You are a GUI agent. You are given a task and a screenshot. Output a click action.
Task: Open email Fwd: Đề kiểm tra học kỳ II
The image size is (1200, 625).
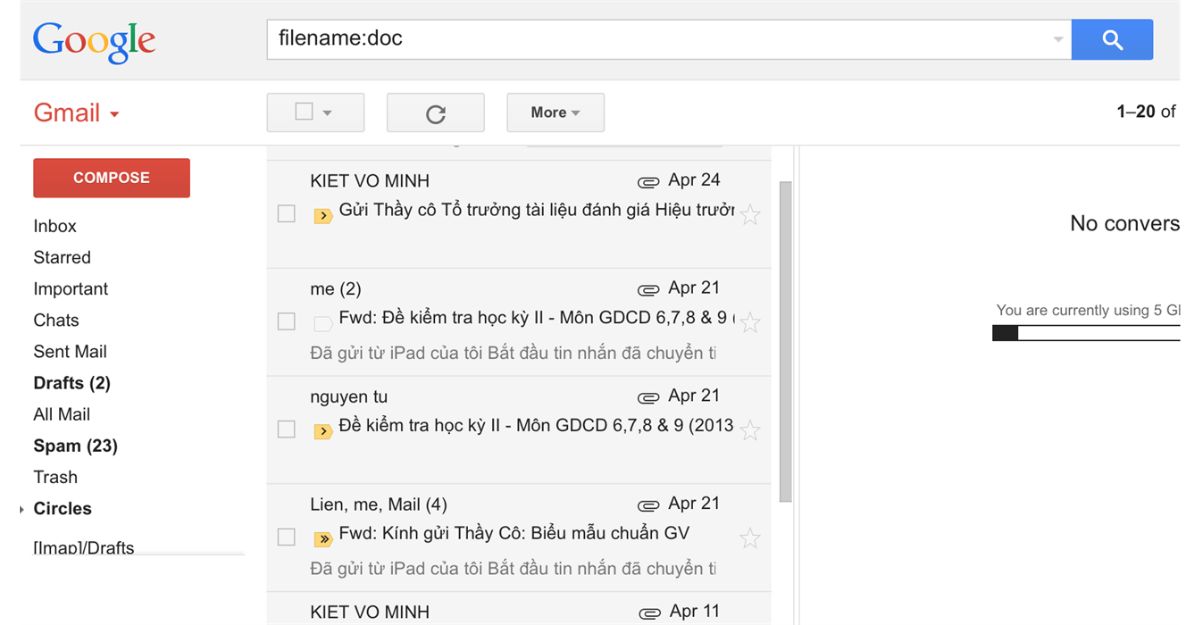tap(536, 318)
